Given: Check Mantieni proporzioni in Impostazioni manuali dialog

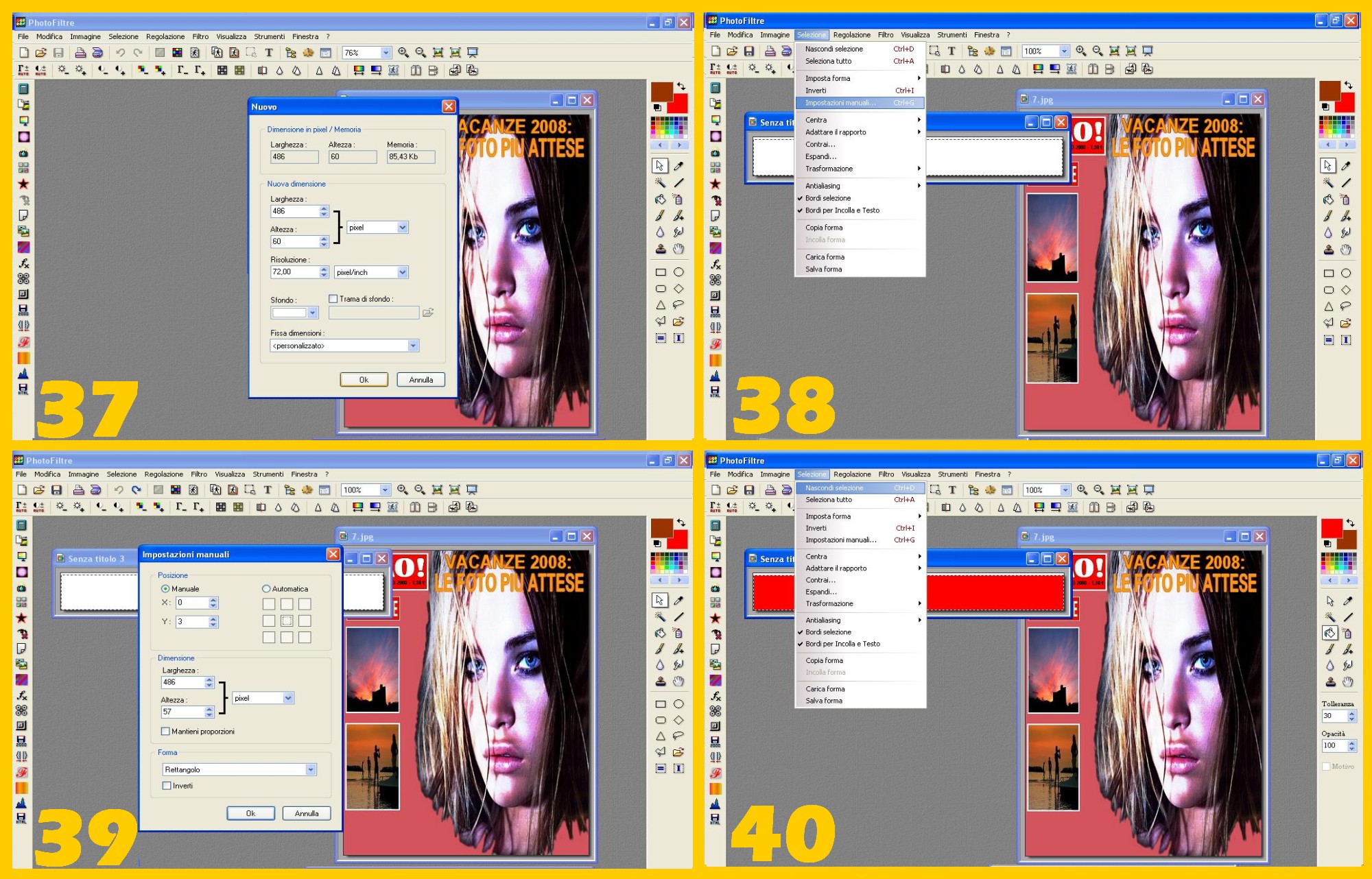Looking at the screenshot, I should click(165, 732).
